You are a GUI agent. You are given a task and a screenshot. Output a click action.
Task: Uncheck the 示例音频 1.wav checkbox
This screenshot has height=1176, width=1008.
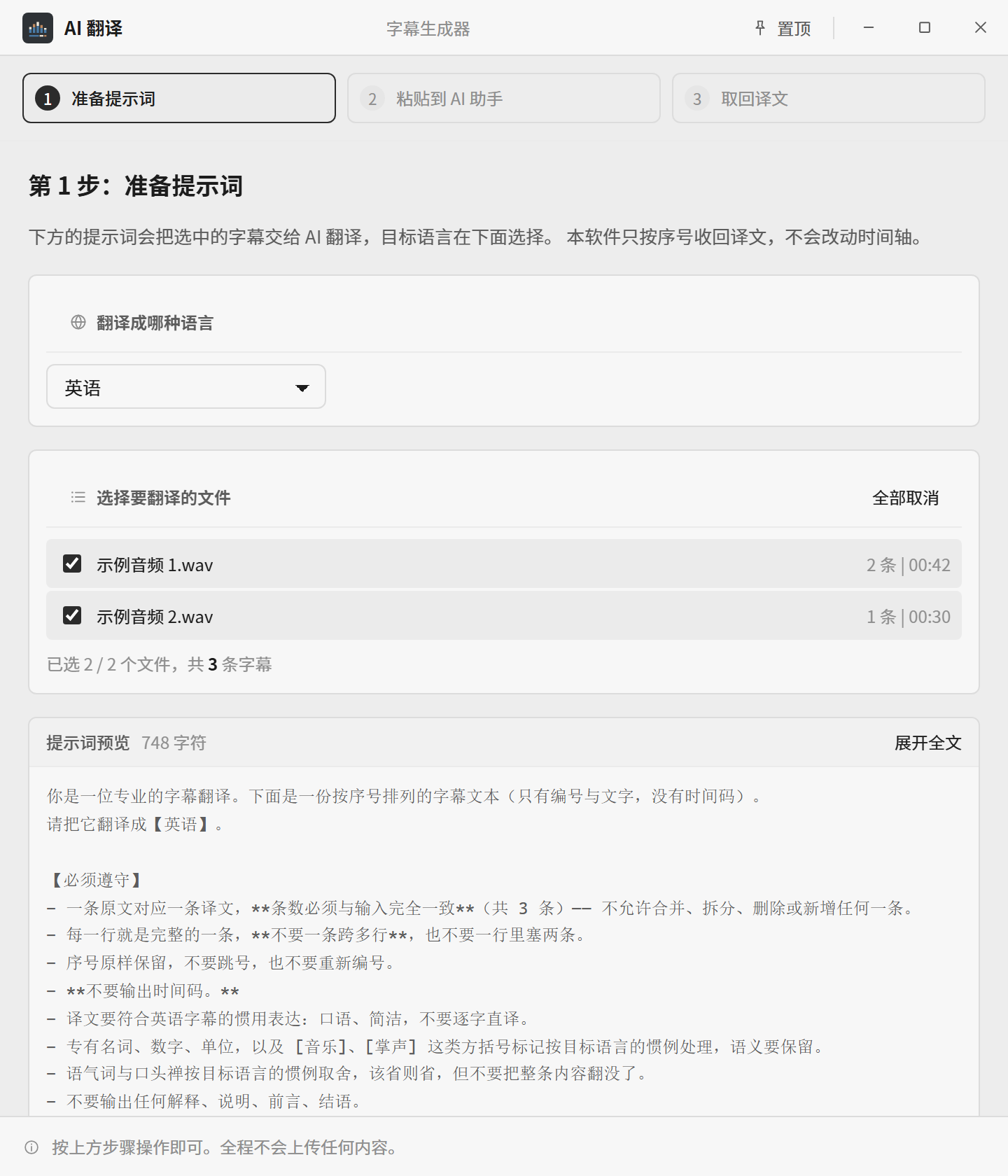[x=72, y=563]
